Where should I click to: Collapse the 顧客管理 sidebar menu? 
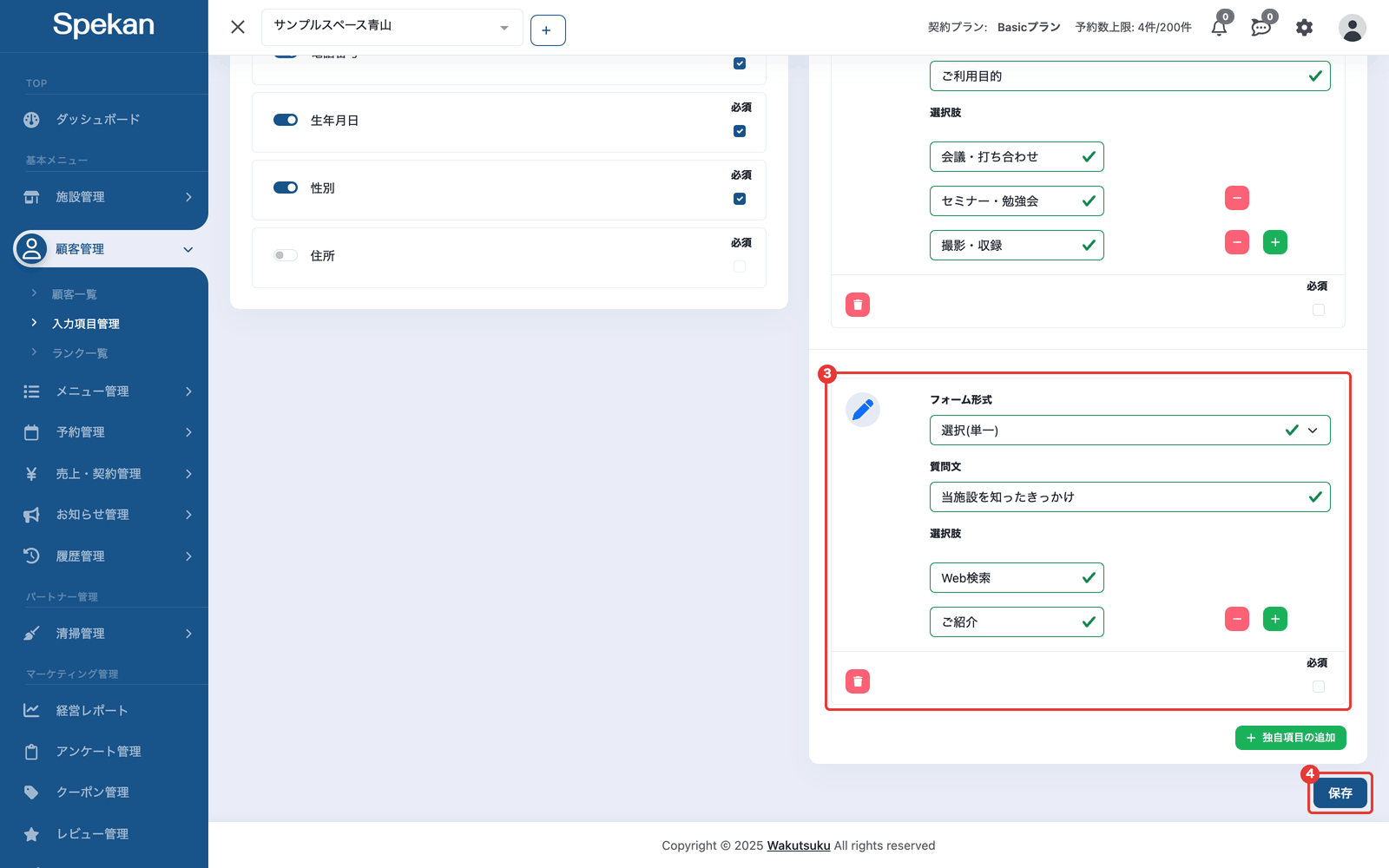click(x=109, y=249)
